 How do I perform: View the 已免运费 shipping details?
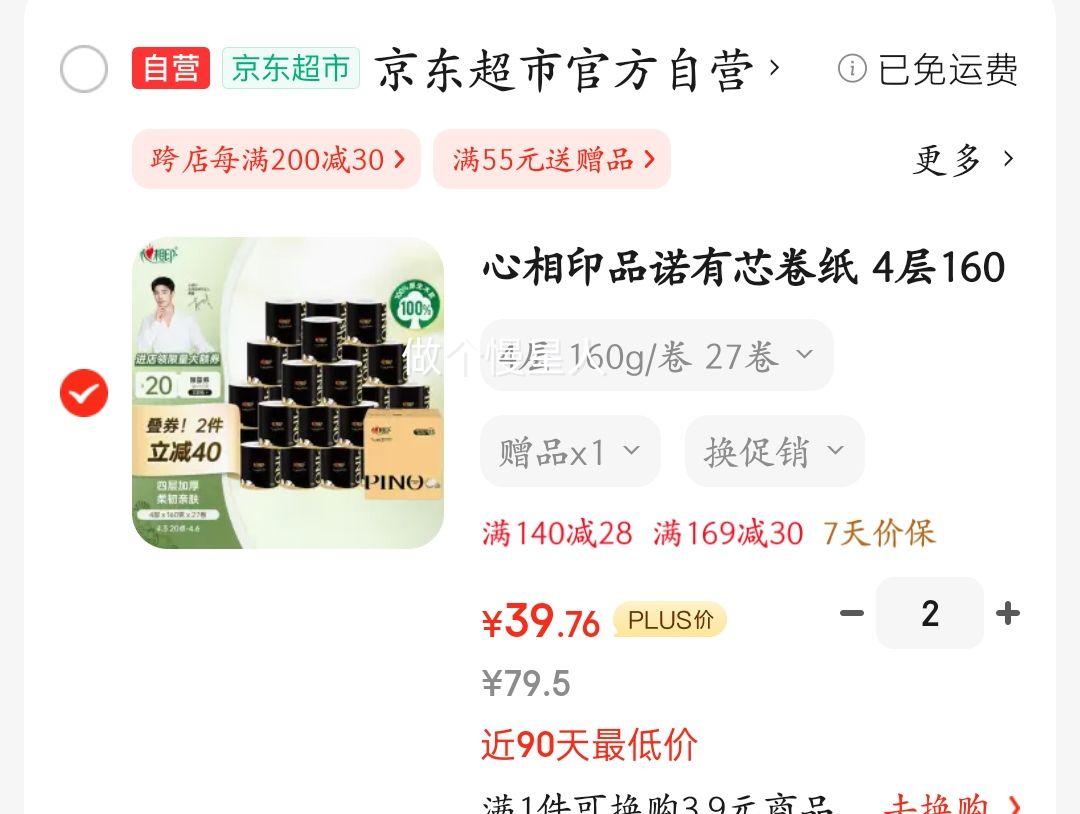pos(948,70)
